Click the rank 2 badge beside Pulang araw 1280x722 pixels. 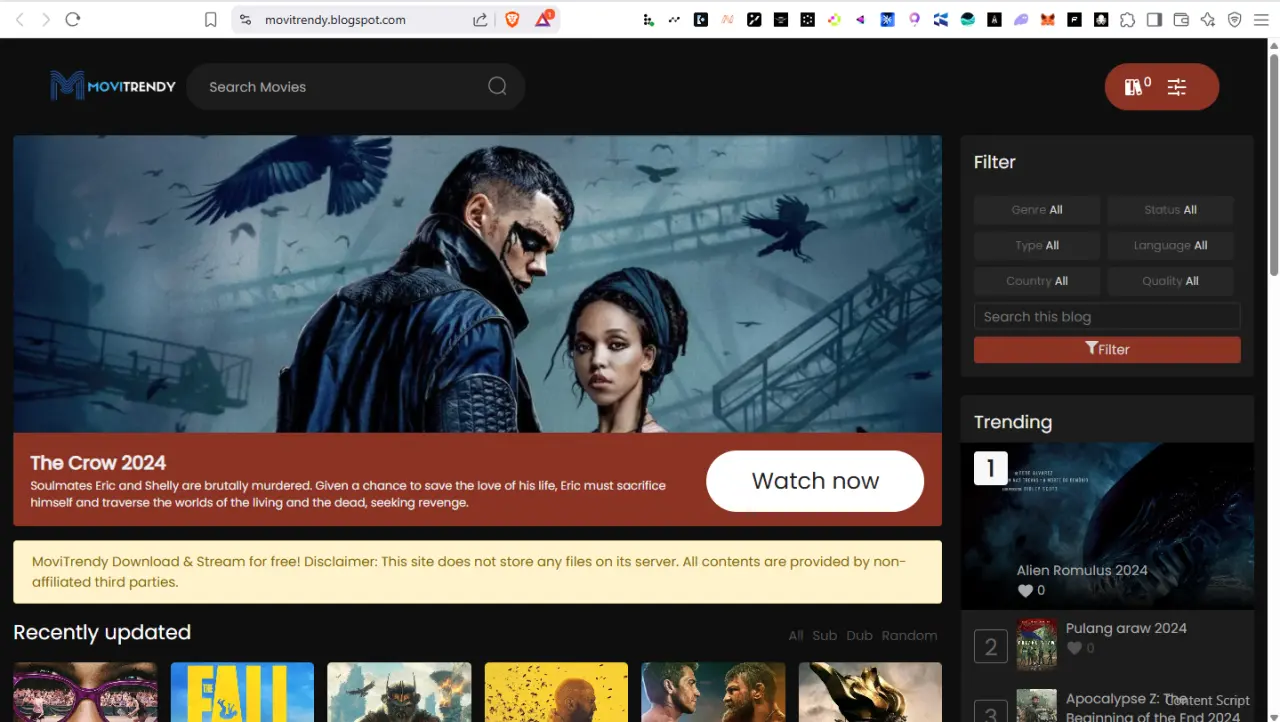click(x=991, y=647)
